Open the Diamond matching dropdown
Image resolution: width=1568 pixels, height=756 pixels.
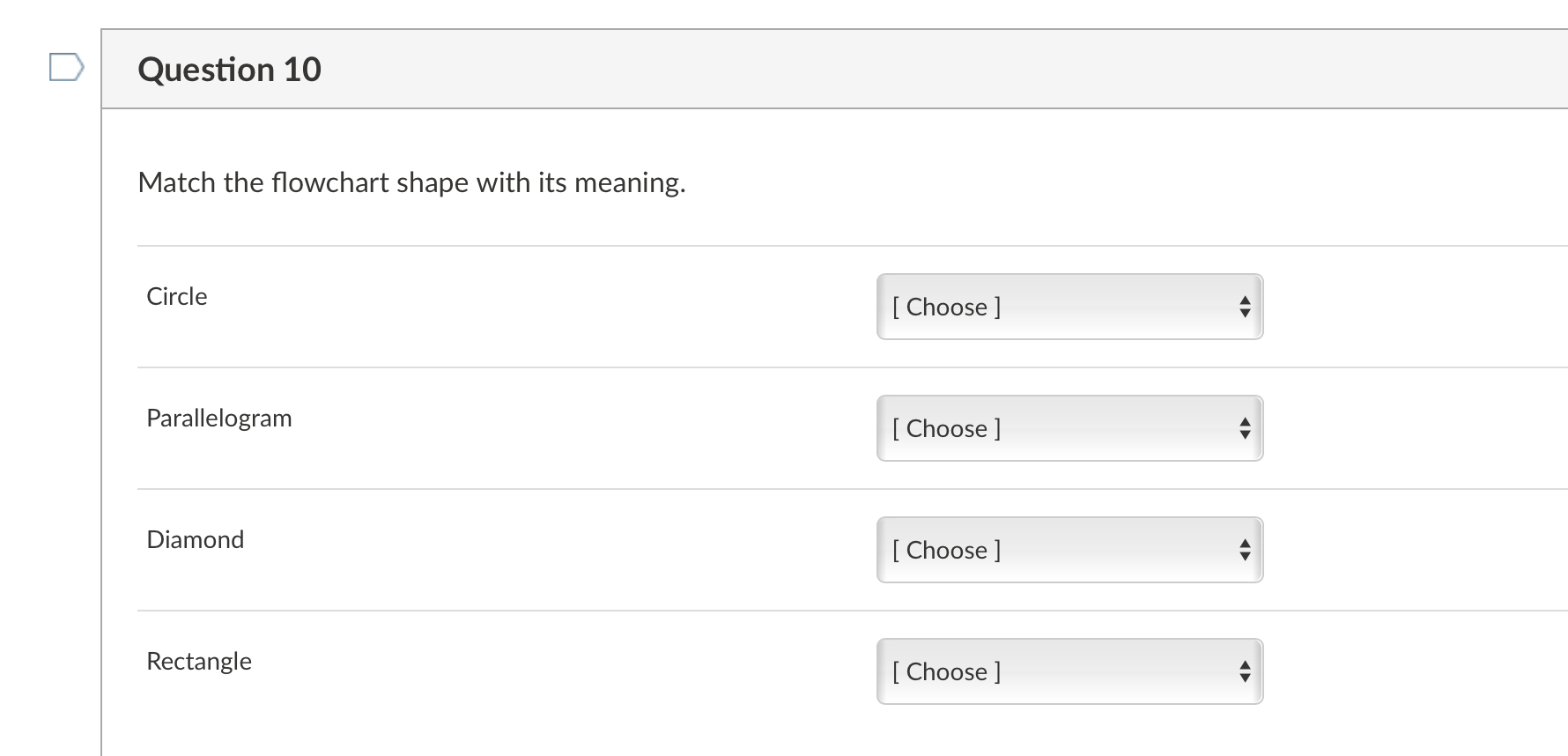coord(1069,550)
